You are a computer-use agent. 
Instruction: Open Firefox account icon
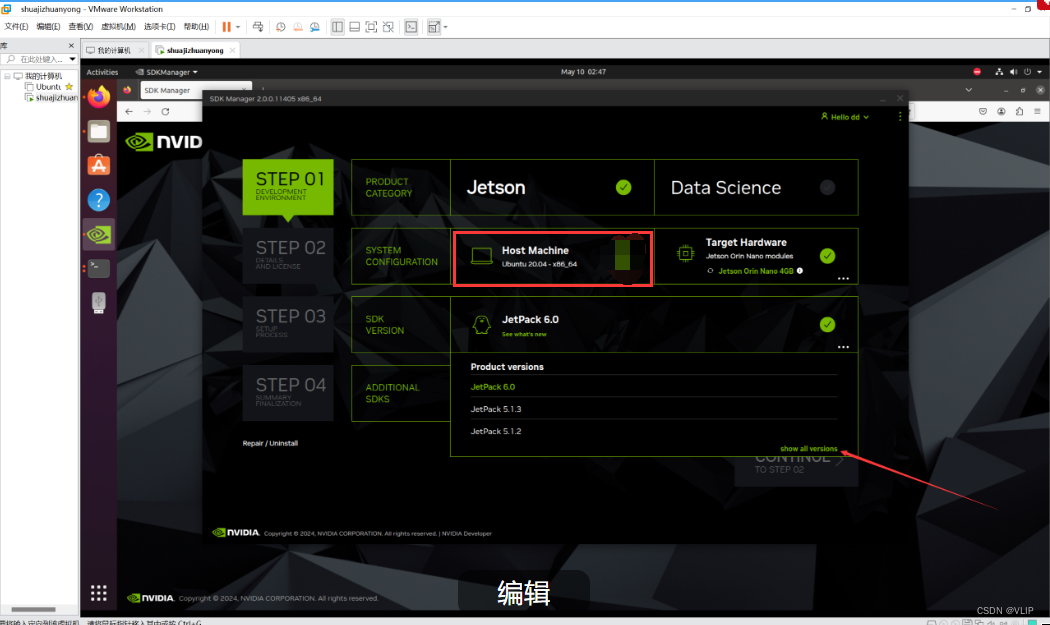(x=1001, y=111)
